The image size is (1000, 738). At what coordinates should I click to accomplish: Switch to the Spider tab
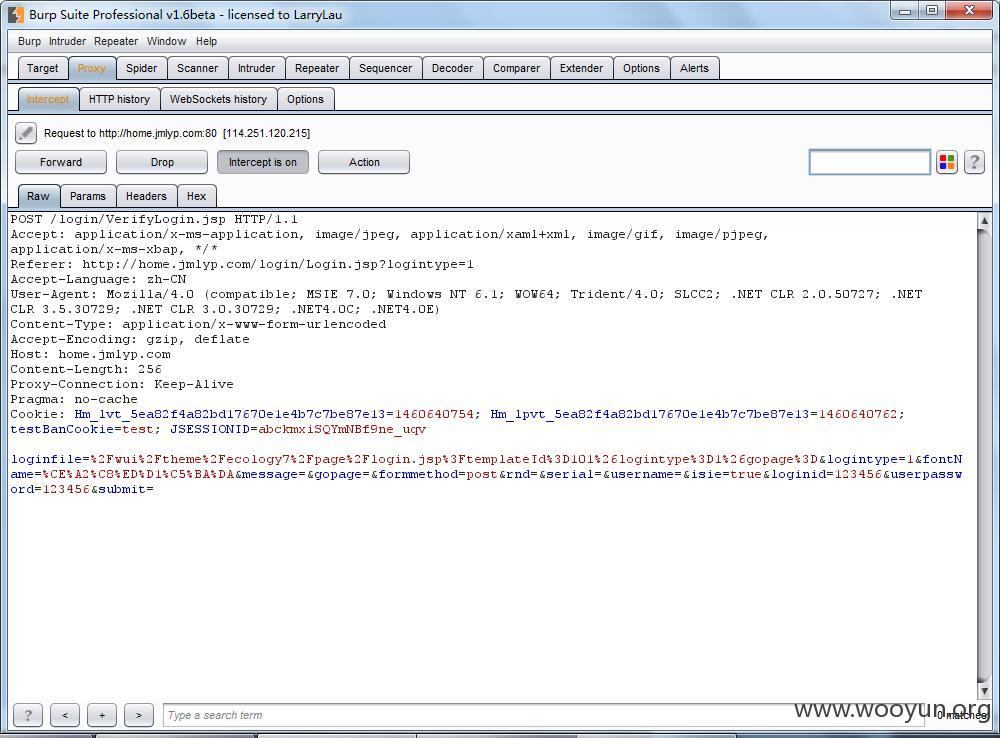[142, 68]
